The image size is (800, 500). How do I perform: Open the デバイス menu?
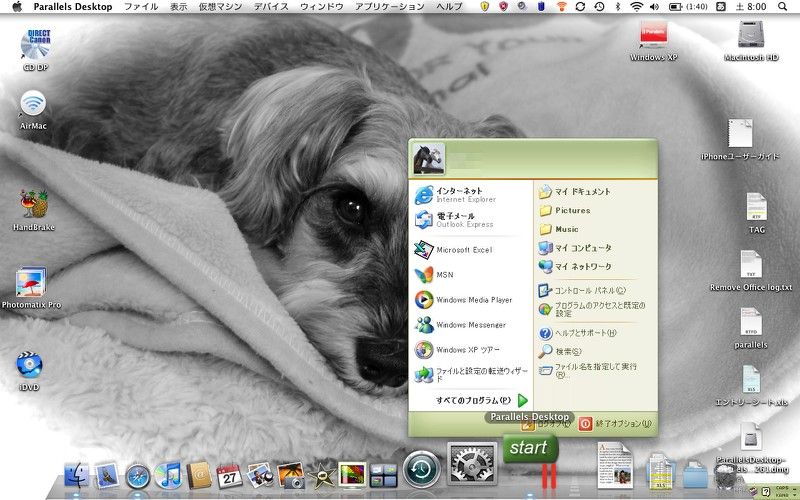click(x=271, y=7)
